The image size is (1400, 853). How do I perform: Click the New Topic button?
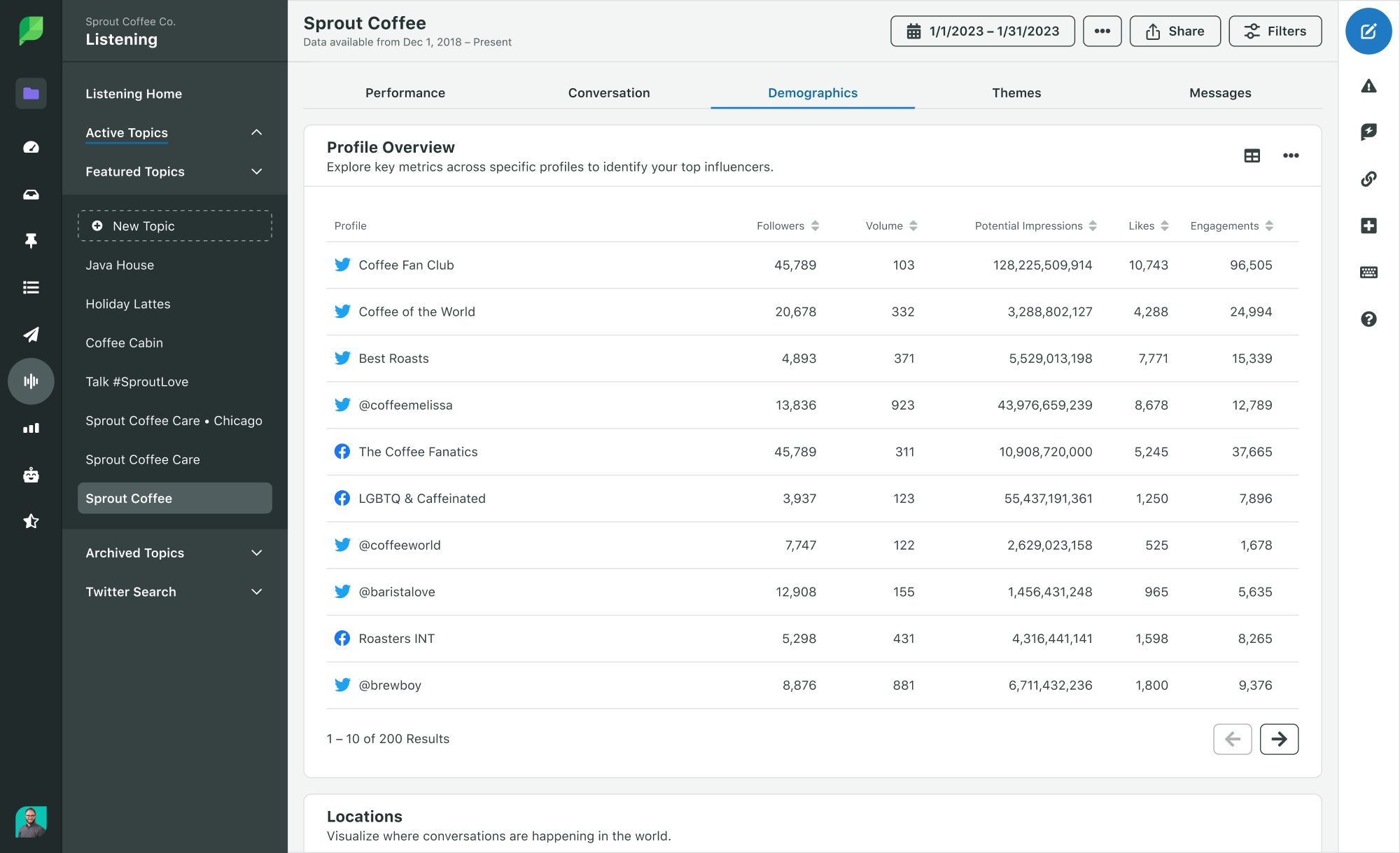click(176, 226)
